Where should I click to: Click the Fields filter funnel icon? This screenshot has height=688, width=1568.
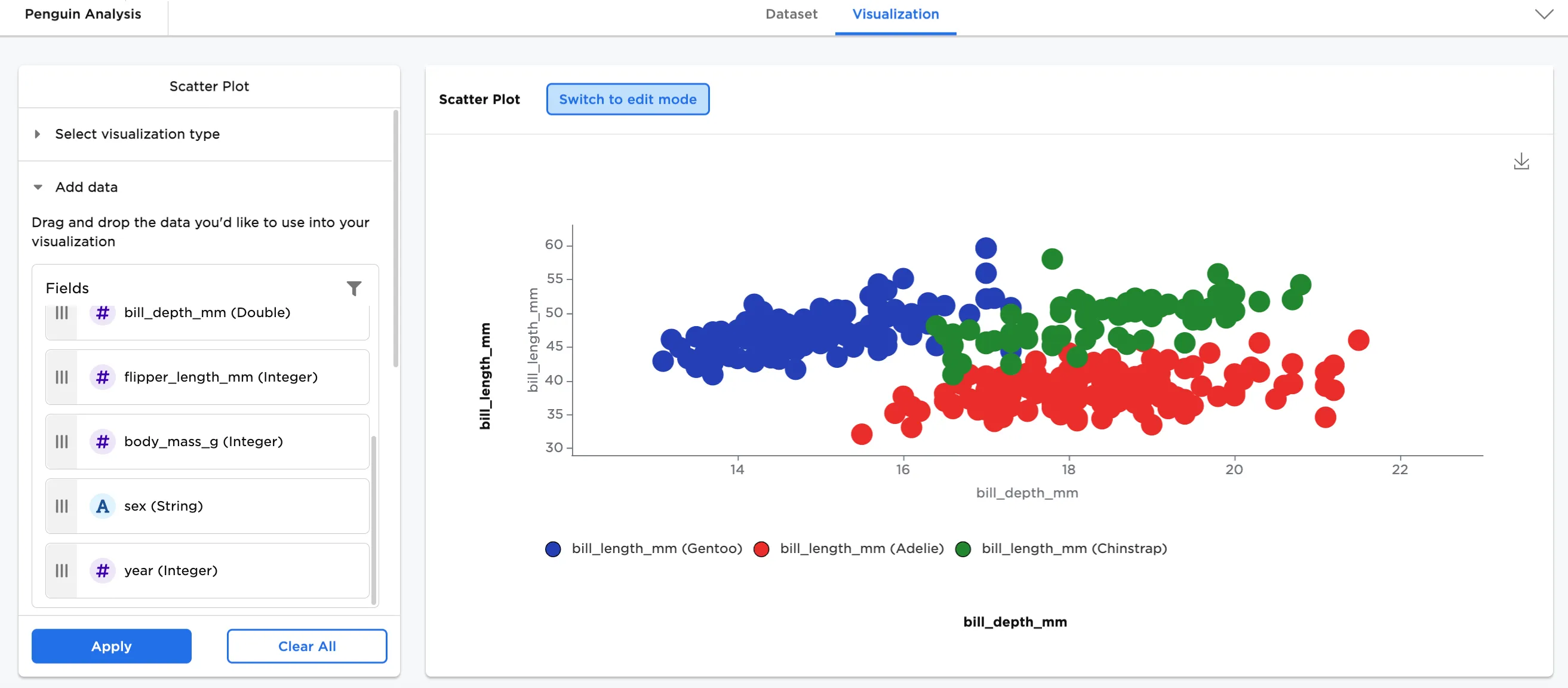353,288
